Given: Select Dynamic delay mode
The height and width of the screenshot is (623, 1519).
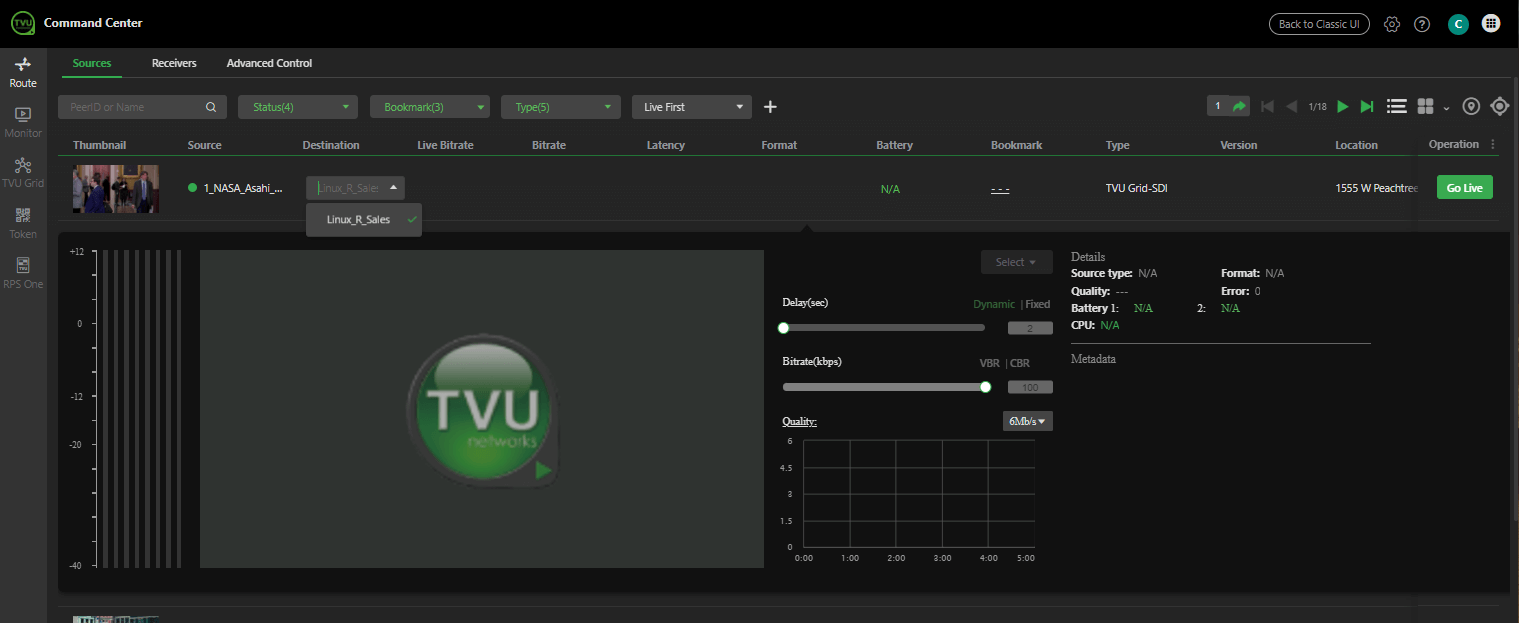Looking at the screenshot, I should tap(994, 304).
